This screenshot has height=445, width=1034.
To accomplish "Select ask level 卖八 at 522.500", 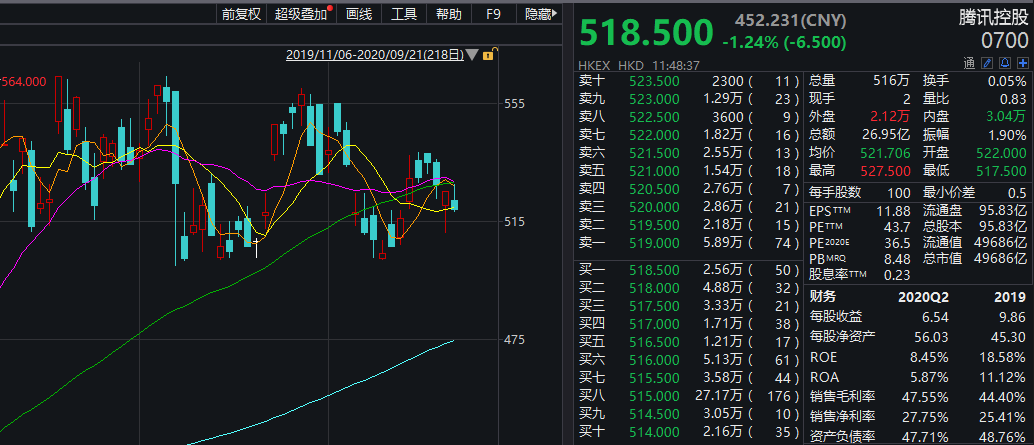I will pos(688,117).
